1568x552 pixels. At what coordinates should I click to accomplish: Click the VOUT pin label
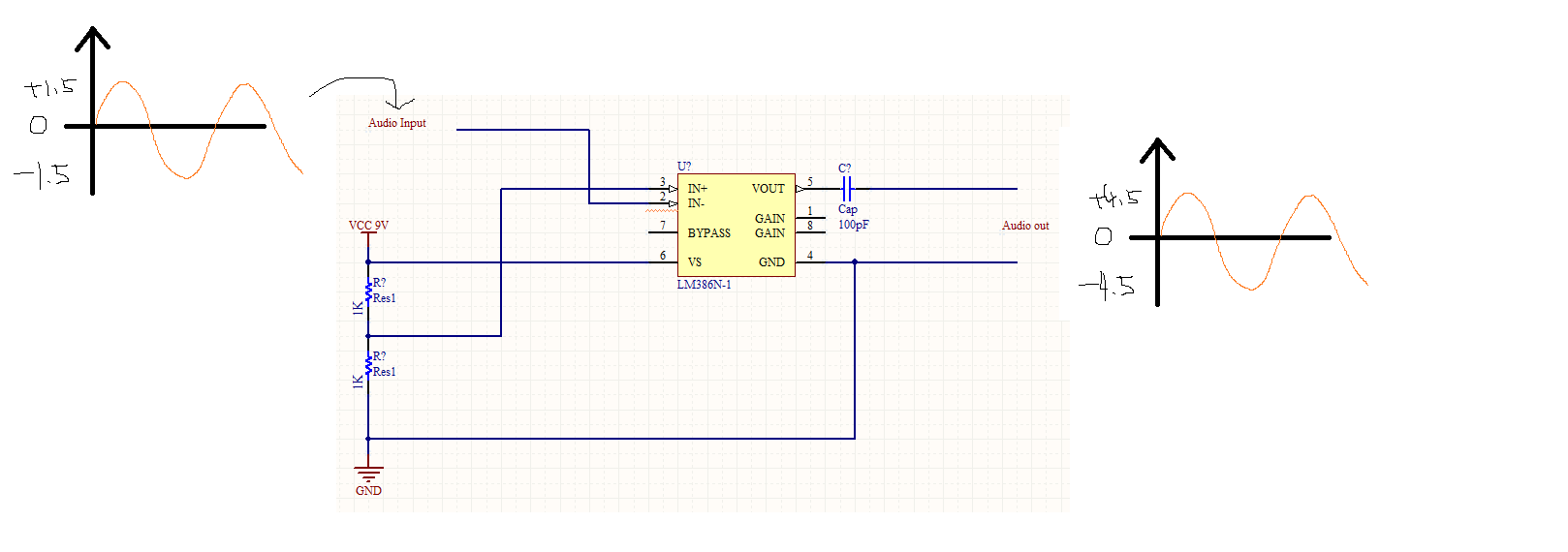tap(768, 189)
